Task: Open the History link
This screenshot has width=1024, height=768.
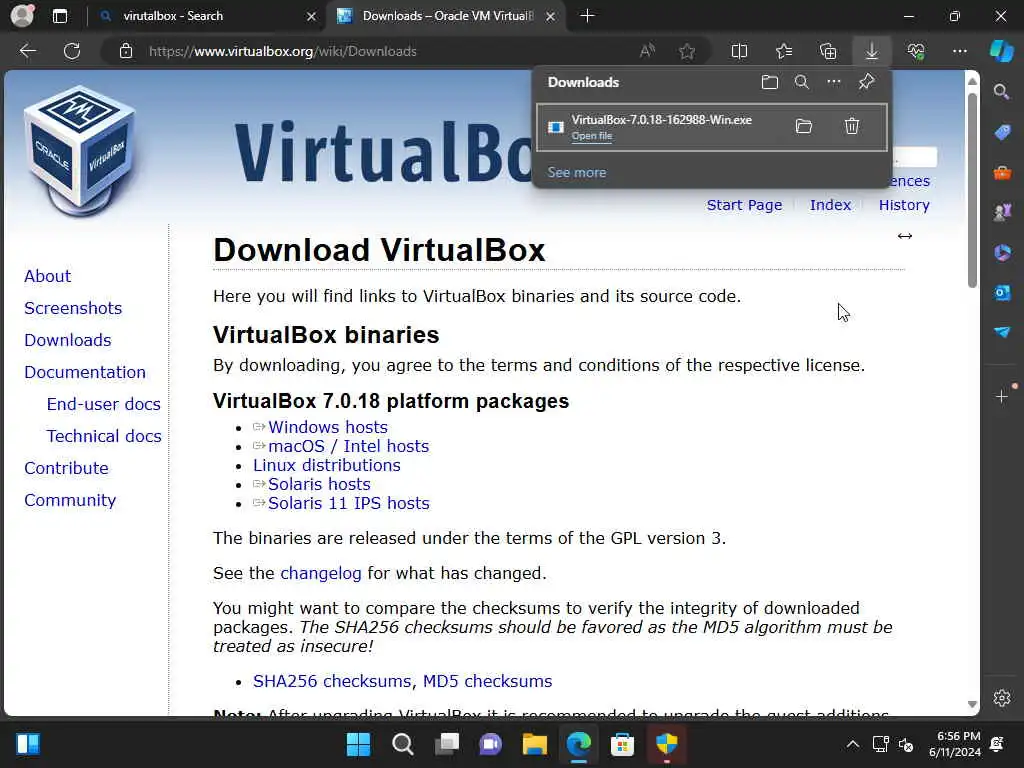Action: coord(904,205)
